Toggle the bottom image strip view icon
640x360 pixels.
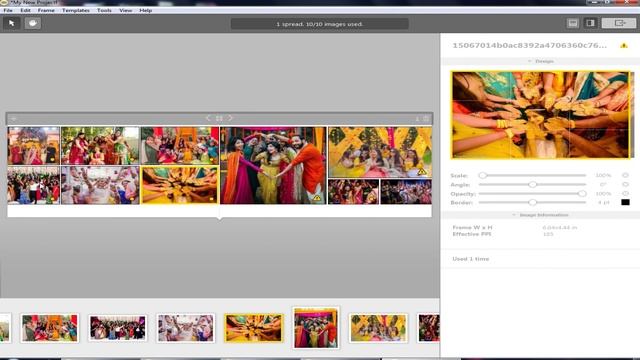click(573, 23)
